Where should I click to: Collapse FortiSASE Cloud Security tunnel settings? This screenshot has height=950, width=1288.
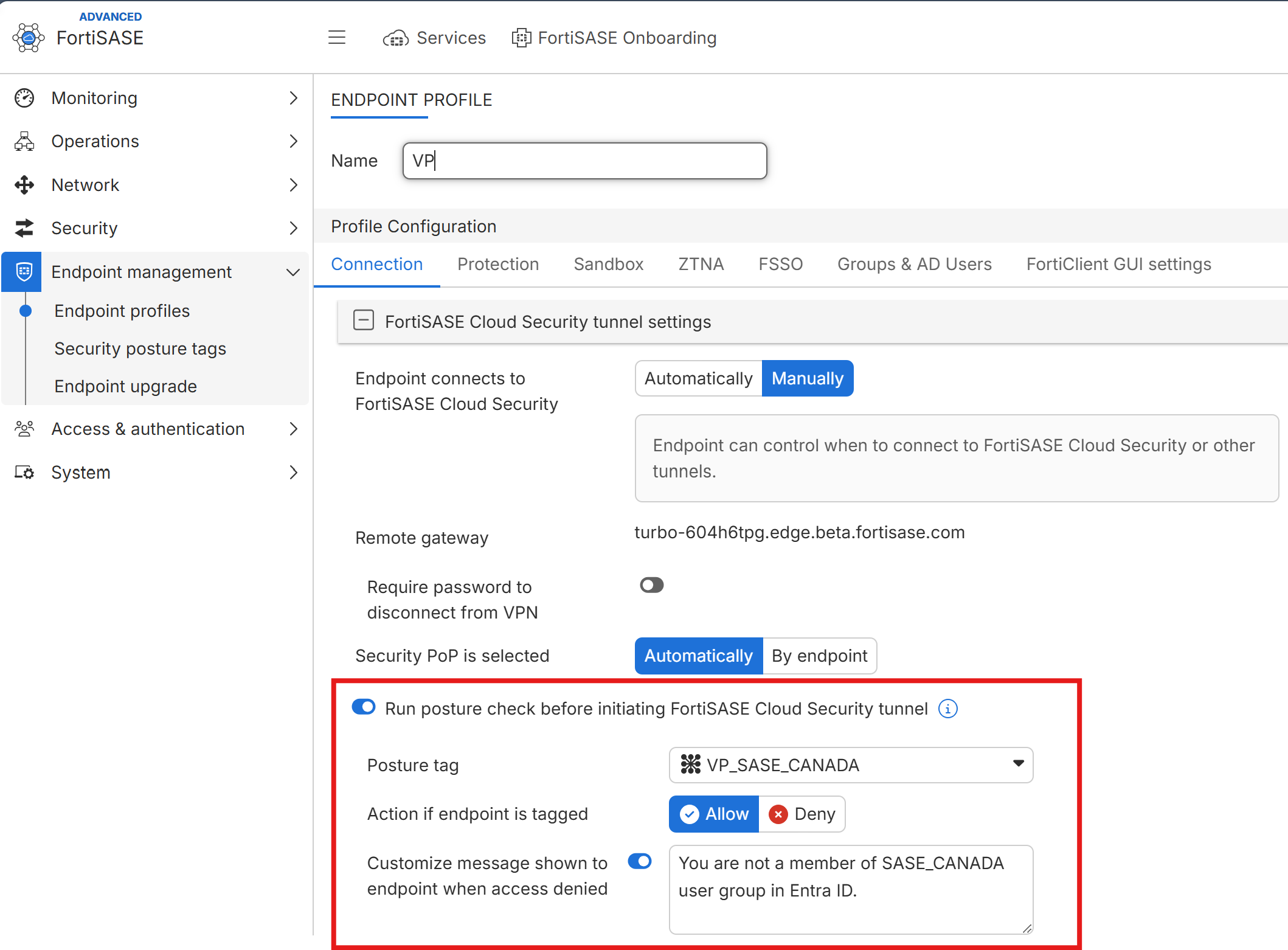[364, 320]
